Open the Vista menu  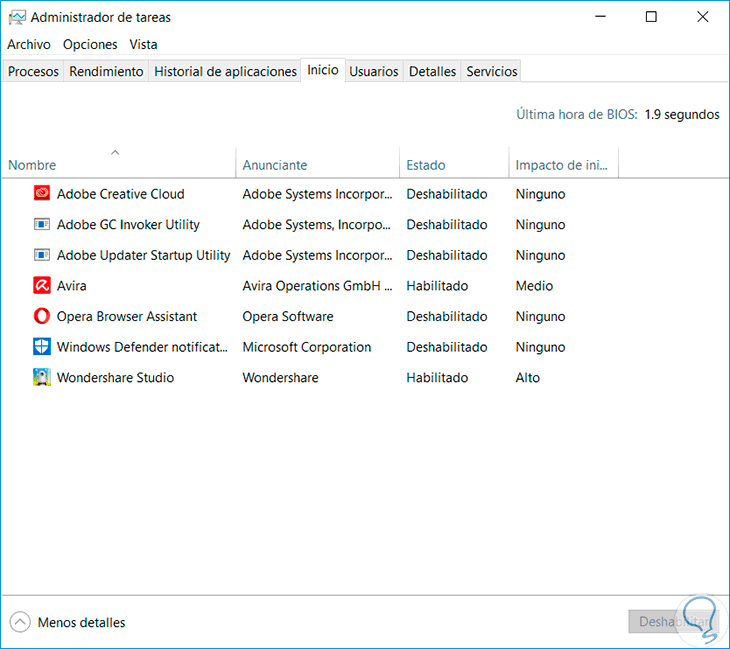pyautogui.click(x=143, y=45)
